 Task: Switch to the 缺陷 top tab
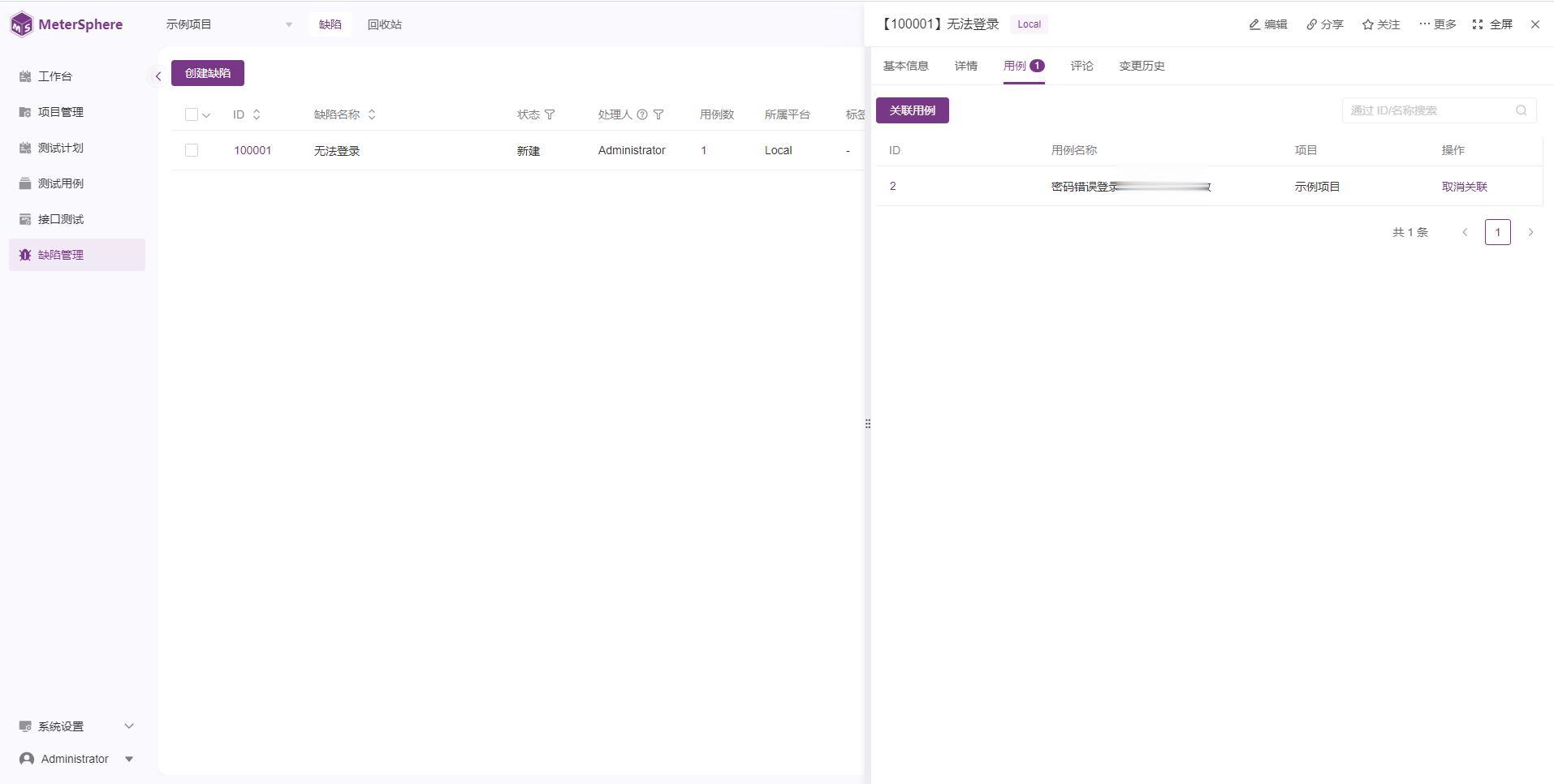click(330, 24)
